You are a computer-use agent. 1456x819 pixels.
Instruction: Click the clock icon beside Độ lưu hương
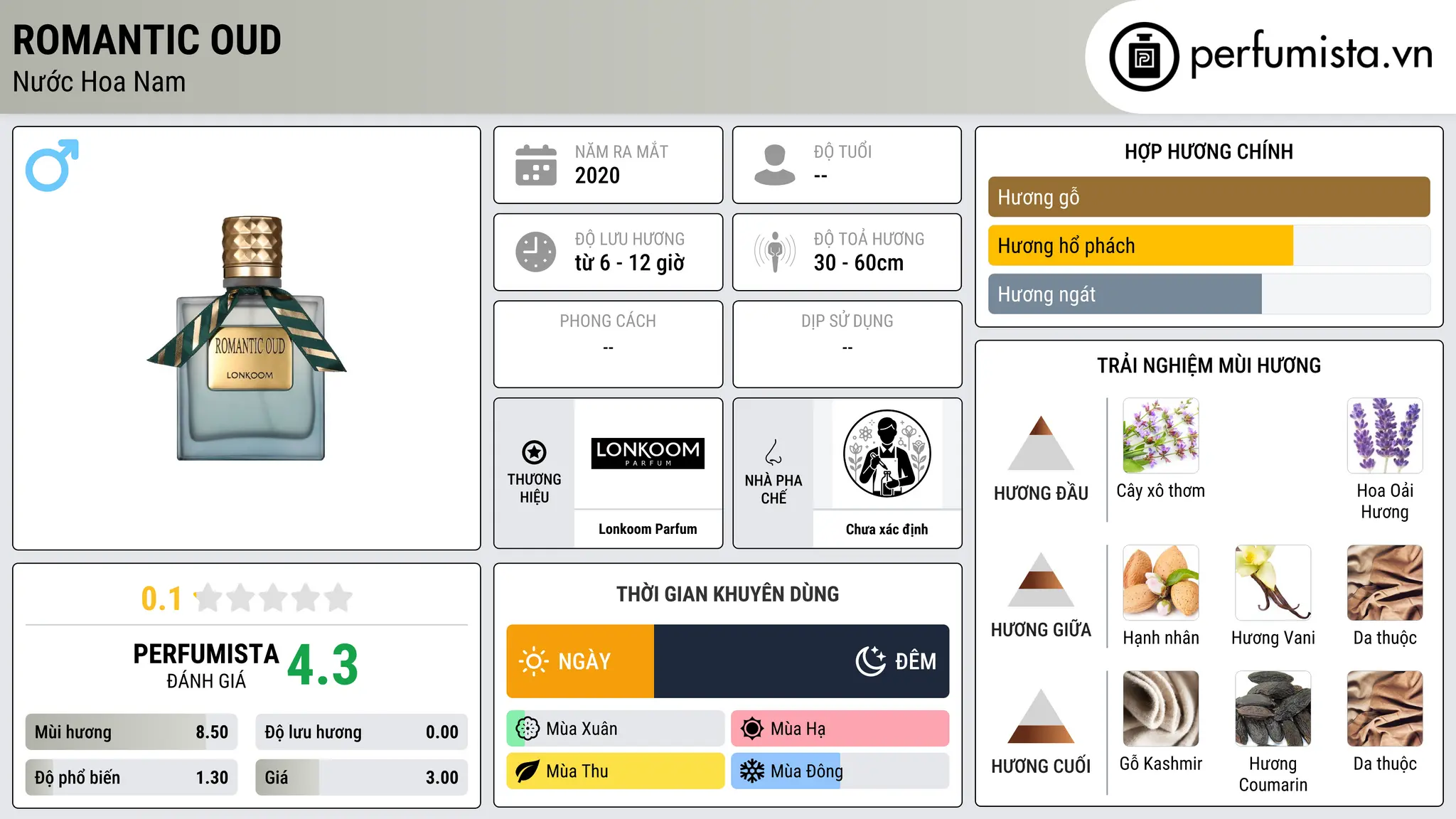coord(536,252)
